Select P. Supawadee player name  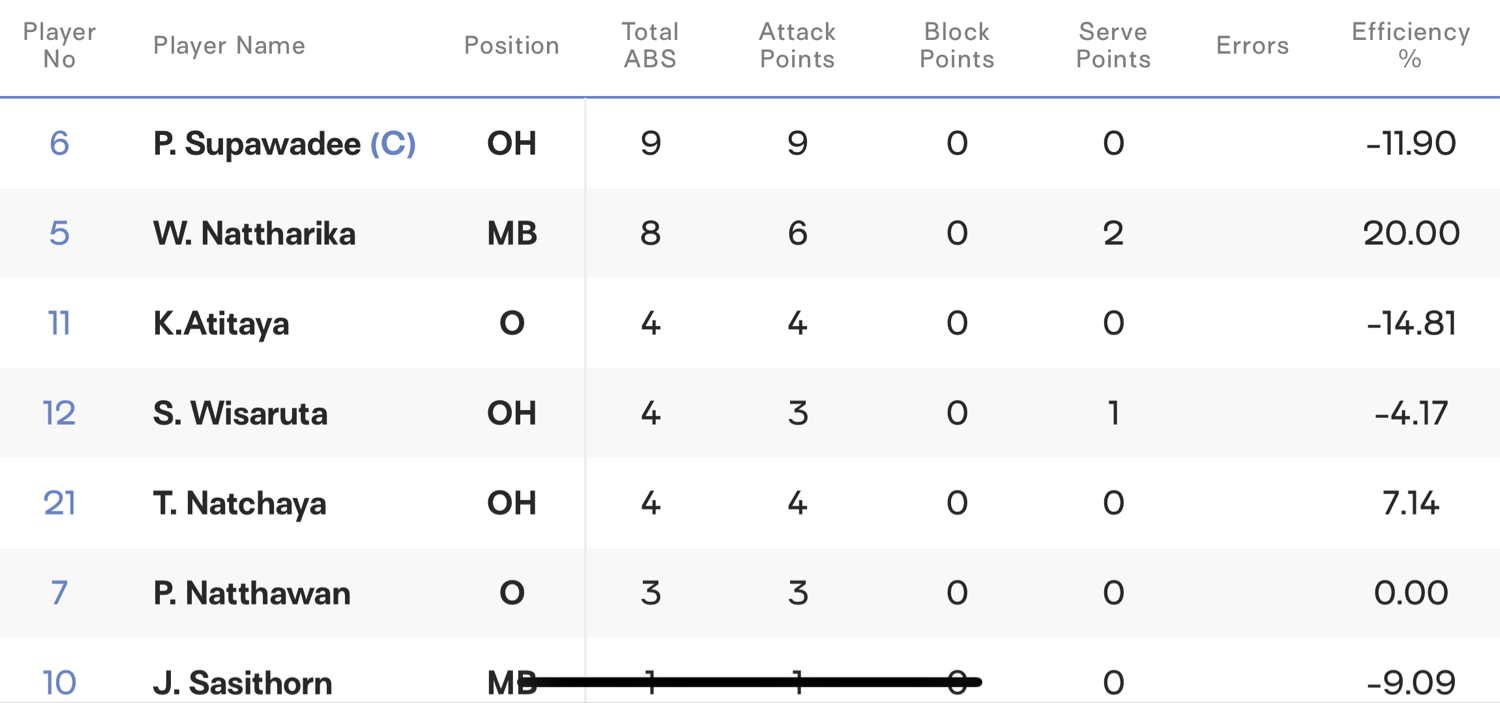tap(257, 143)
